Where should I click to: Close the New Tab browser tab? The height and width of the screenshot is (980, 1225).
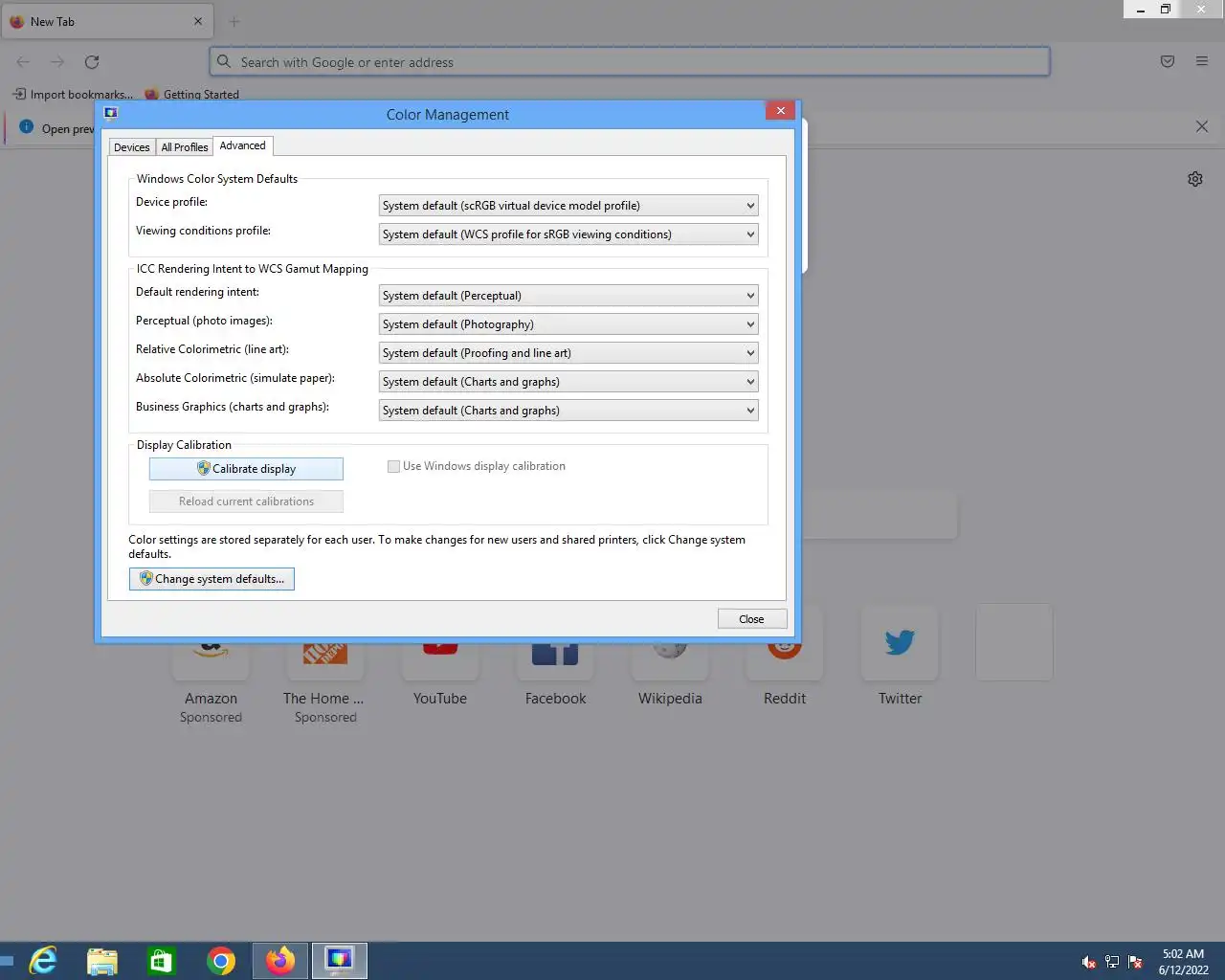point(198,21)
